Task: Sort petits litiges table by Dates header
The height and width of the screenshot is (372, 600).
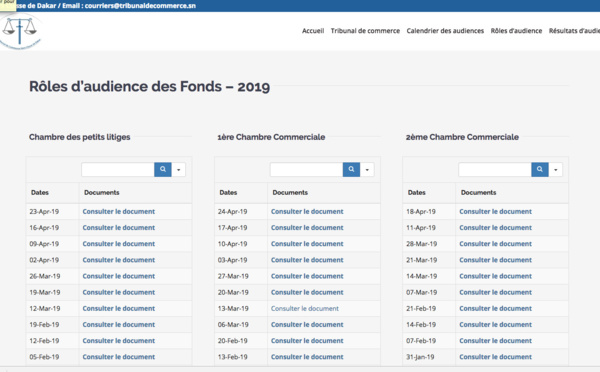Action: [x=40, y=193]
